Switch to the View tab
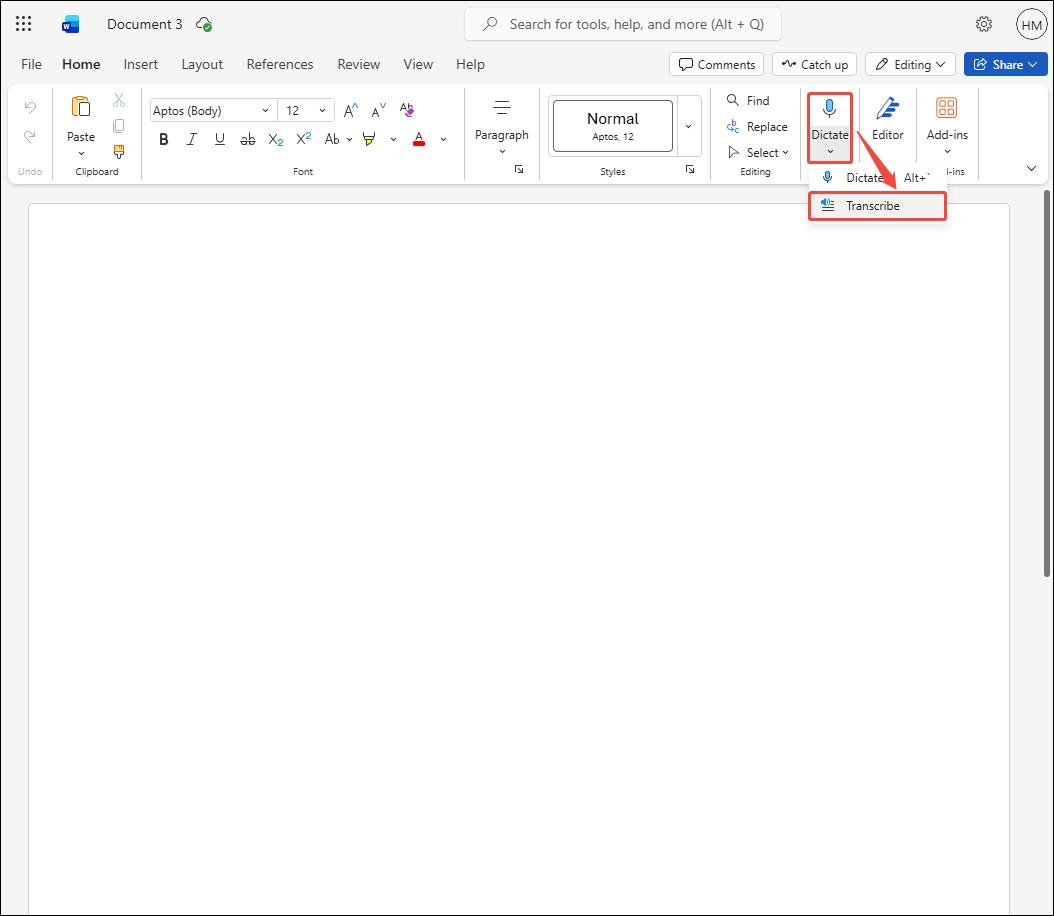 pyautogui.click(x=417, y=64)
